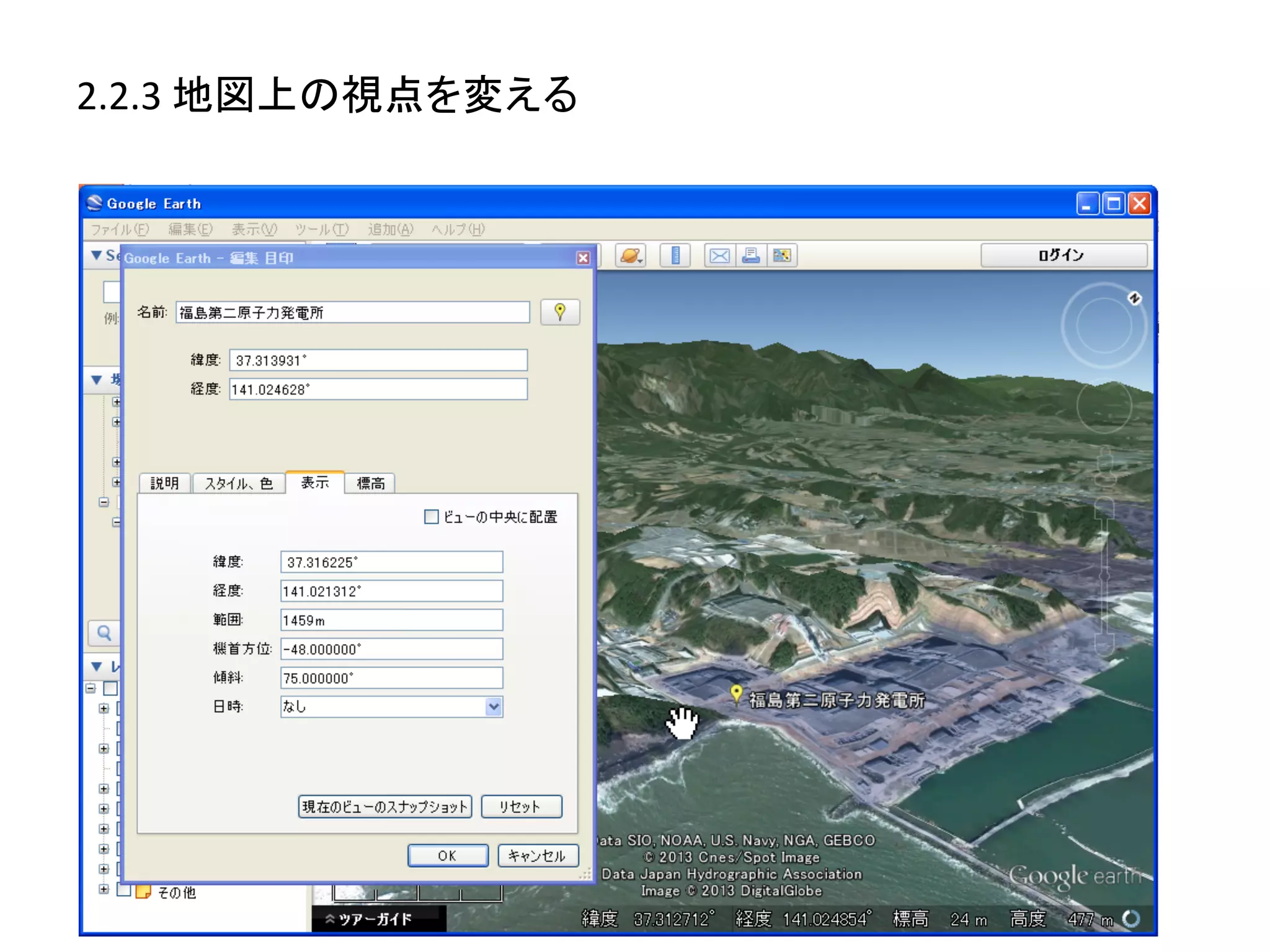
Task: Collapse the Layers panel triangle
Action: [96, 667]
